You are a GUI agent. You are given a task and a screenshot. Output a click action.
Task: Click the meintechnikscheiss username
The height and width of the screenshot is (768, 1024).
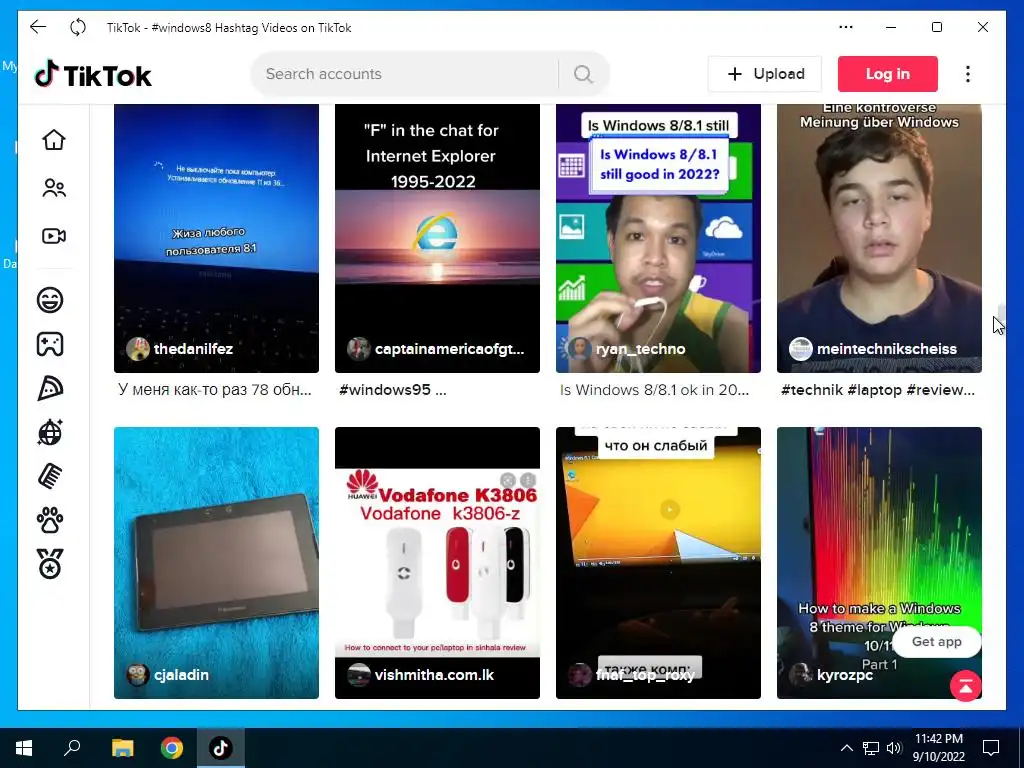887,349
